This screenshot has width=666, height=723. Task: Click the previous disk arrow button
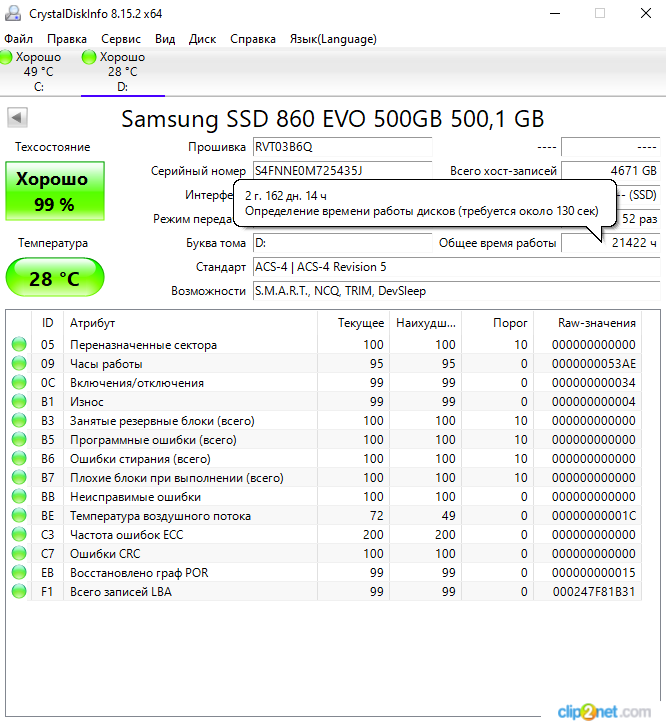click(x=17, y=118)
